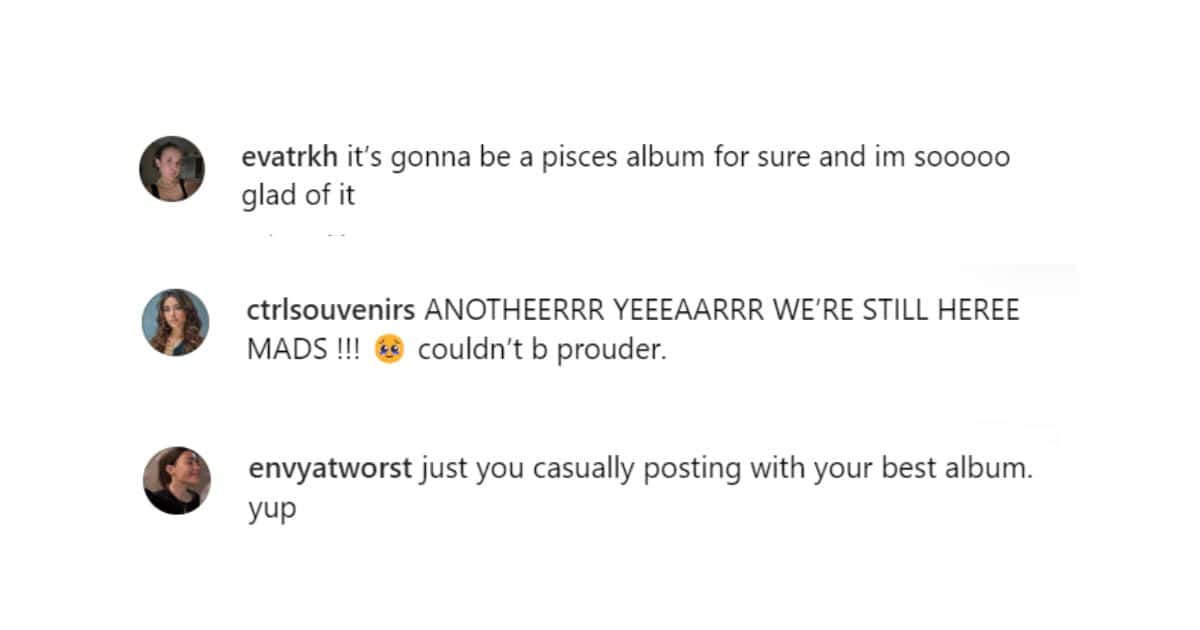Click envyatworst's round profile photo
The image size is (1200, 630).
(x=177, y=480)
